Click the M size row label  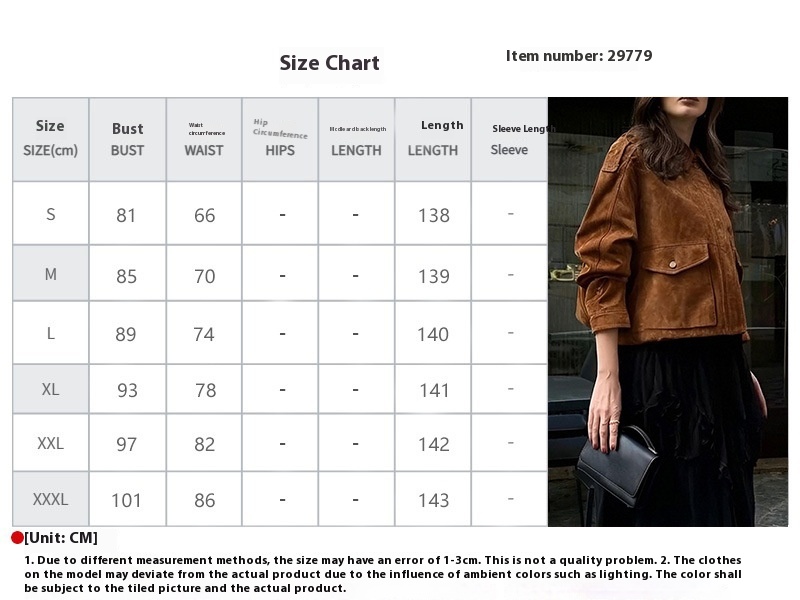tap(51, 274)
